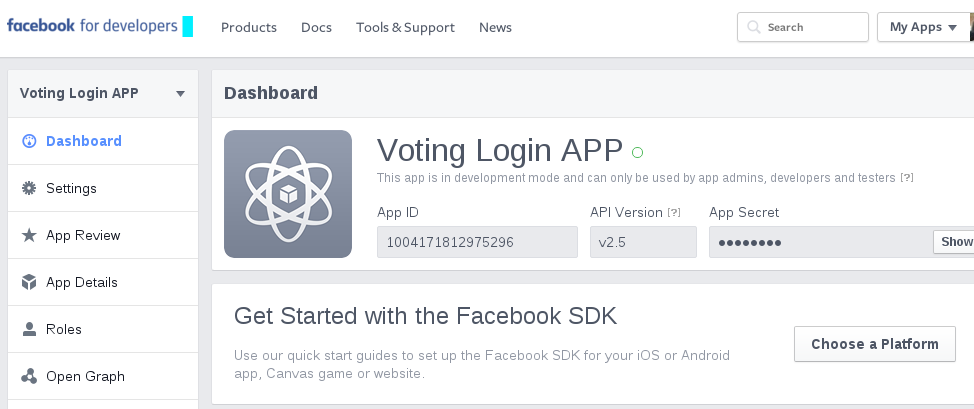
Task: Click the API Version help question mark
Action: 674,213
